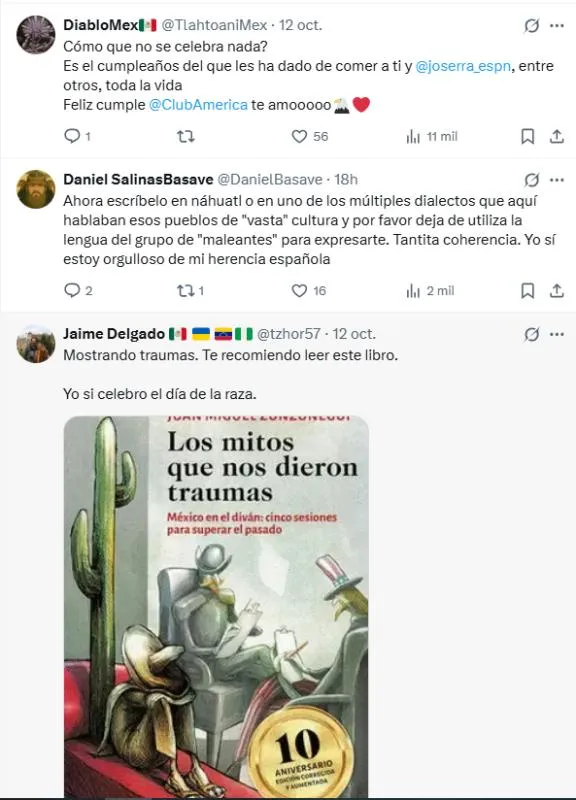The height and width of the screenshot is (800, 576).
Task: Expand more options on Daniel SalinasBasave's tweet
Action: click(557, 180)
